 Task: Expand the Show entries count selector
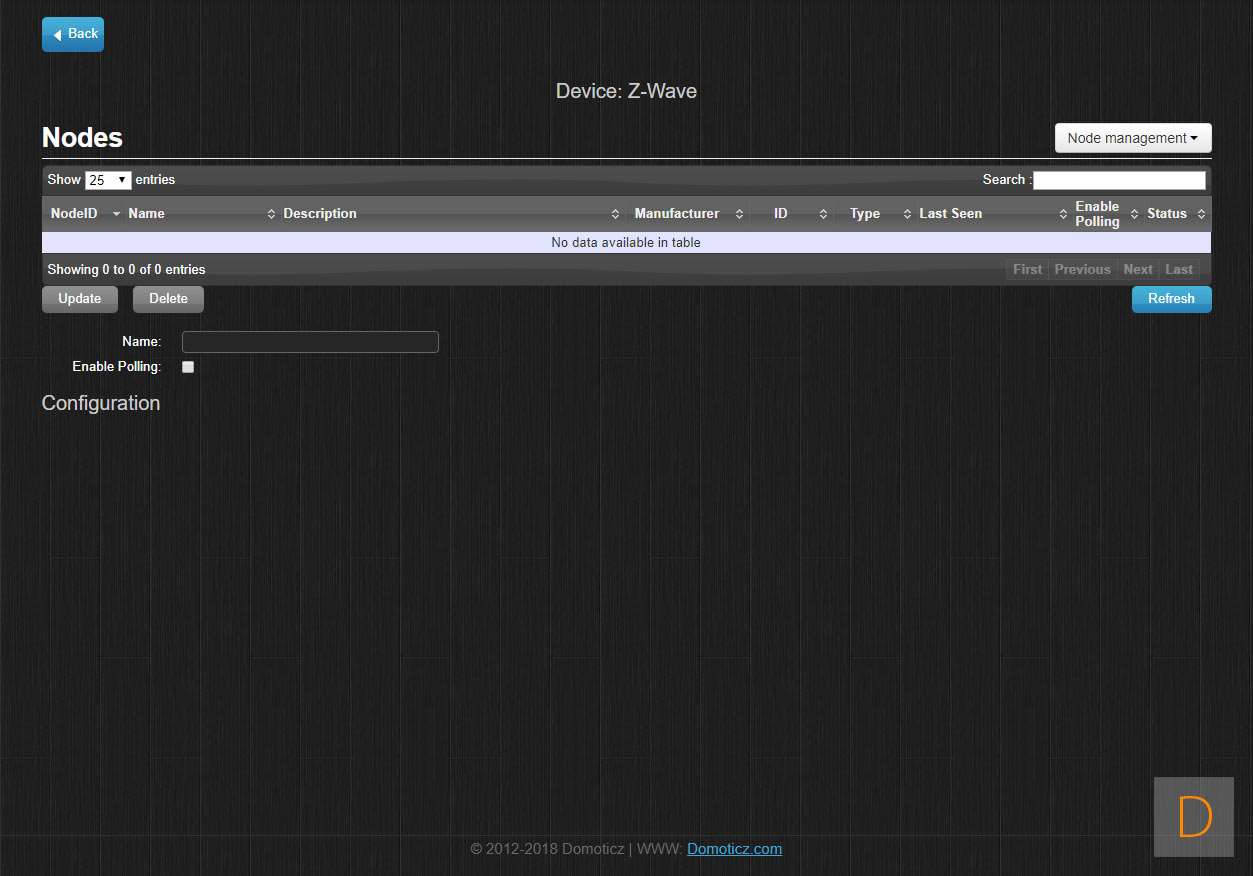point(108,180)
